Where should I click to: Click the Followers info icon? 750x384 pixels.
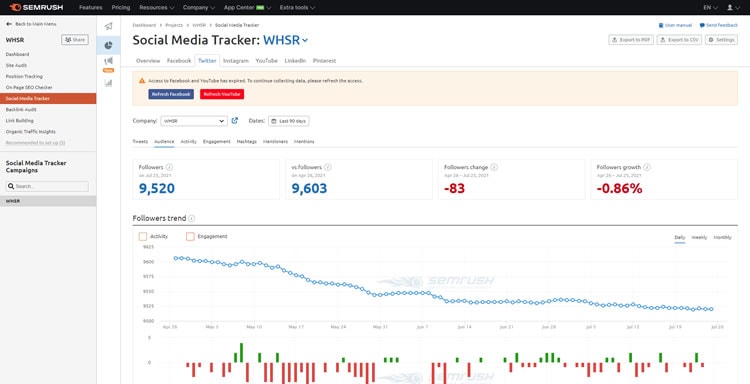pos(169,167)
